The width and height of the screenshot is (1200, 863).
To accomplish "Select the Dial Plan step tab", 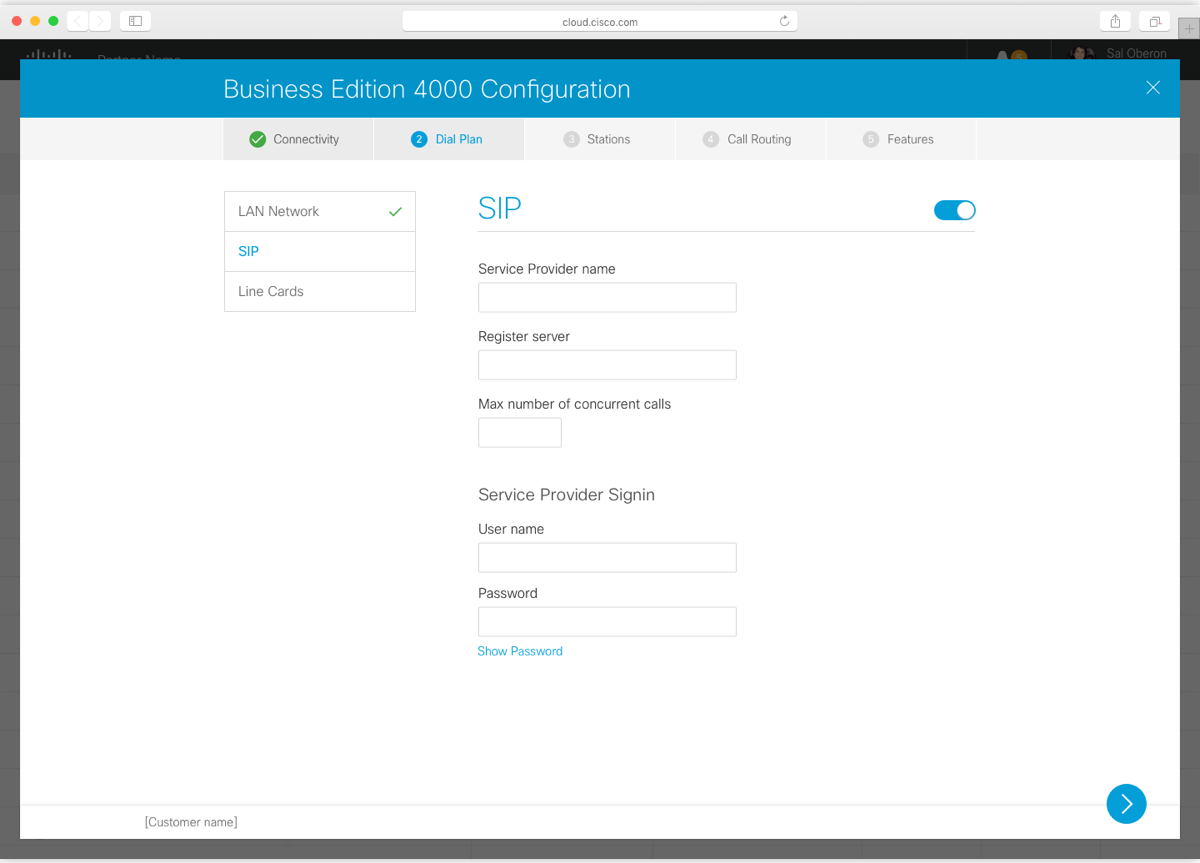I will 449,139.
